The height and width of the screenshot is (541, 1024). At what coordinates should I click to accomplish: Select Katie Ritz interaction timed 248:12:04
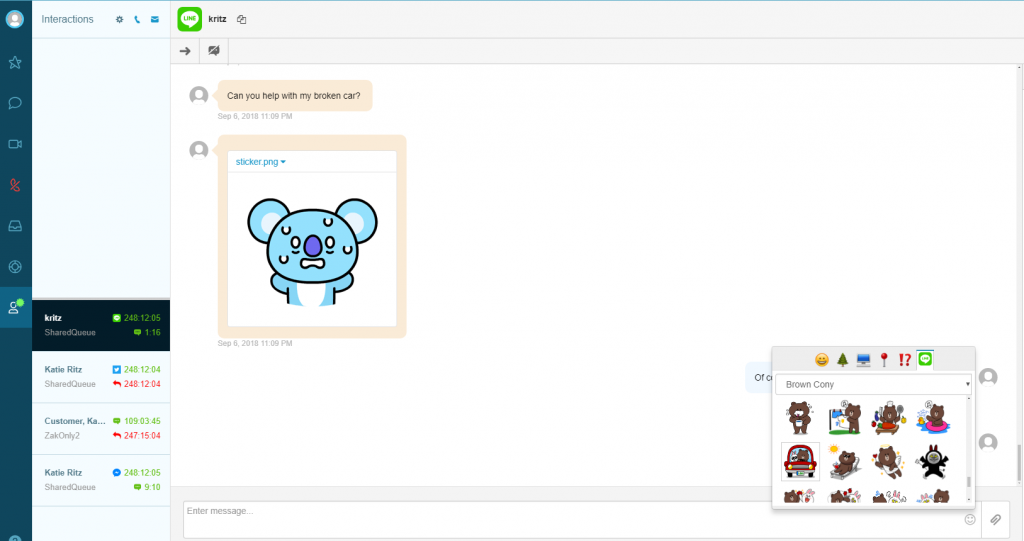(101, 377)
